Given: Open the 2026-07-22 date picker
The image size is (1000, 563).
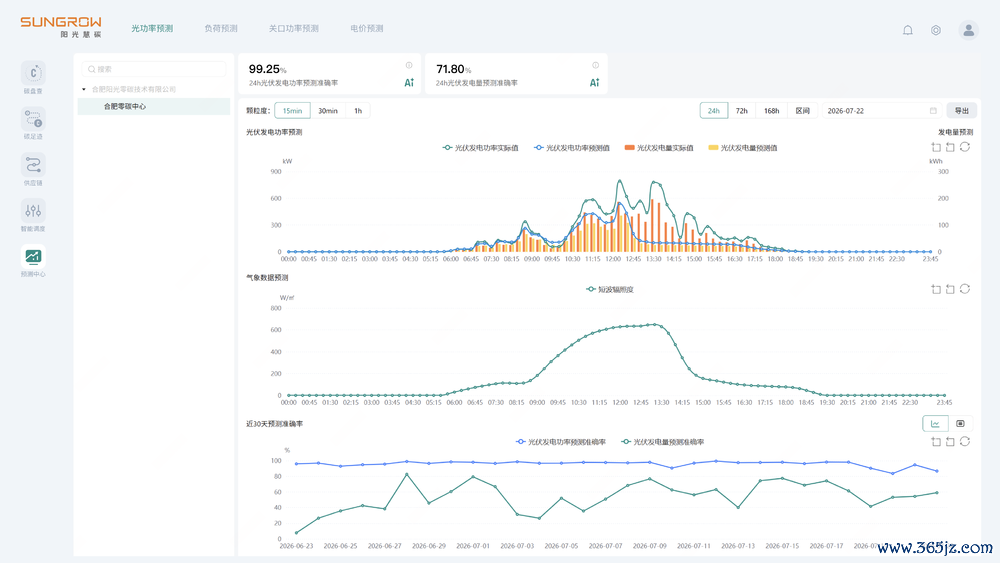Looking at the screenshot, I should click(881, 111).
